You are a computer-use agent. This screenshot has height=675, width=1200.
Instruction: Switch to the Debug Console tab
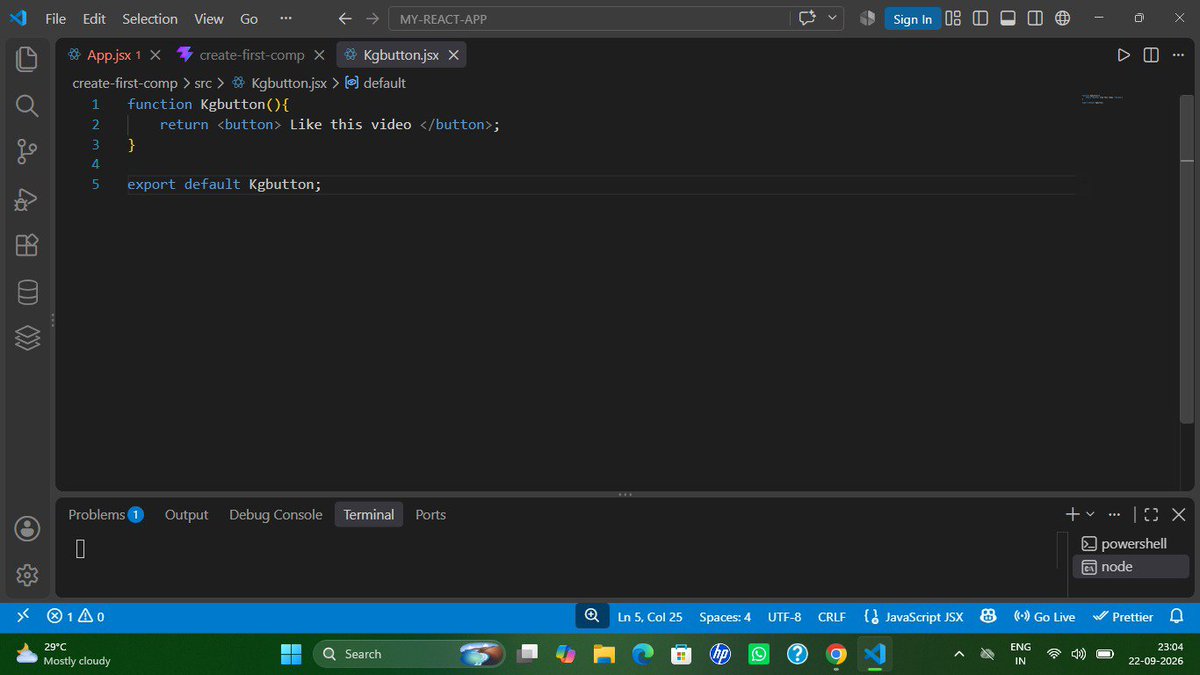276,514
